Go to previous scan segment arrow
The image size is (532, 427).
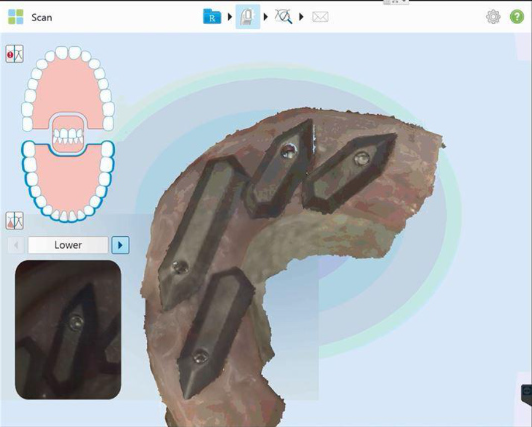[16, 245]
